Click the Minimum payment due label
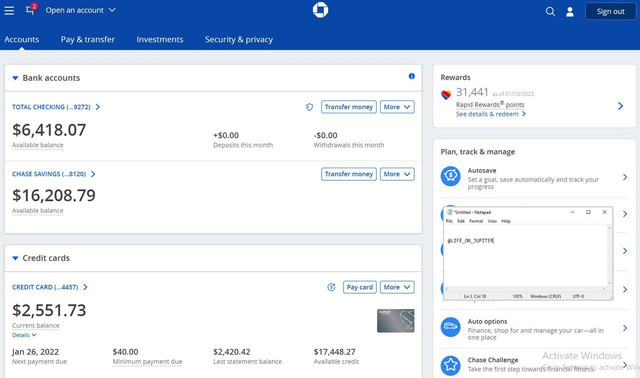The height and width of the screenshot is (378, 640). (147, 362)
